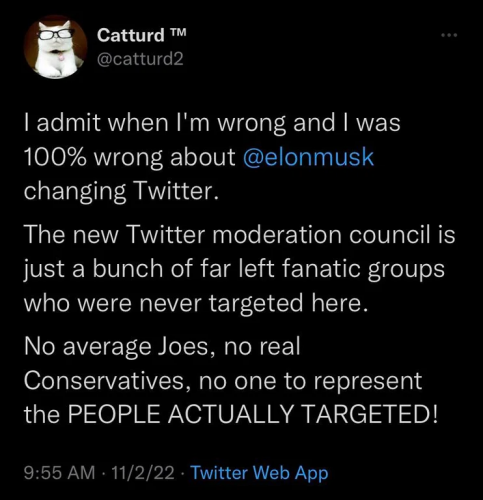Open the three-dot more options menu
Viewport: 483px width, 500px height.
coord(449,35)
